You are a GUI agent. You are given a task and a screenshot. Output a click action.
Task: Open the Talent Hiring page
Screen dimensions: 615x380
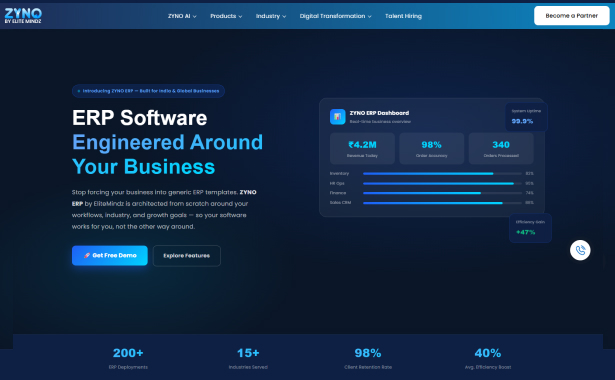(x=403, y=16)
